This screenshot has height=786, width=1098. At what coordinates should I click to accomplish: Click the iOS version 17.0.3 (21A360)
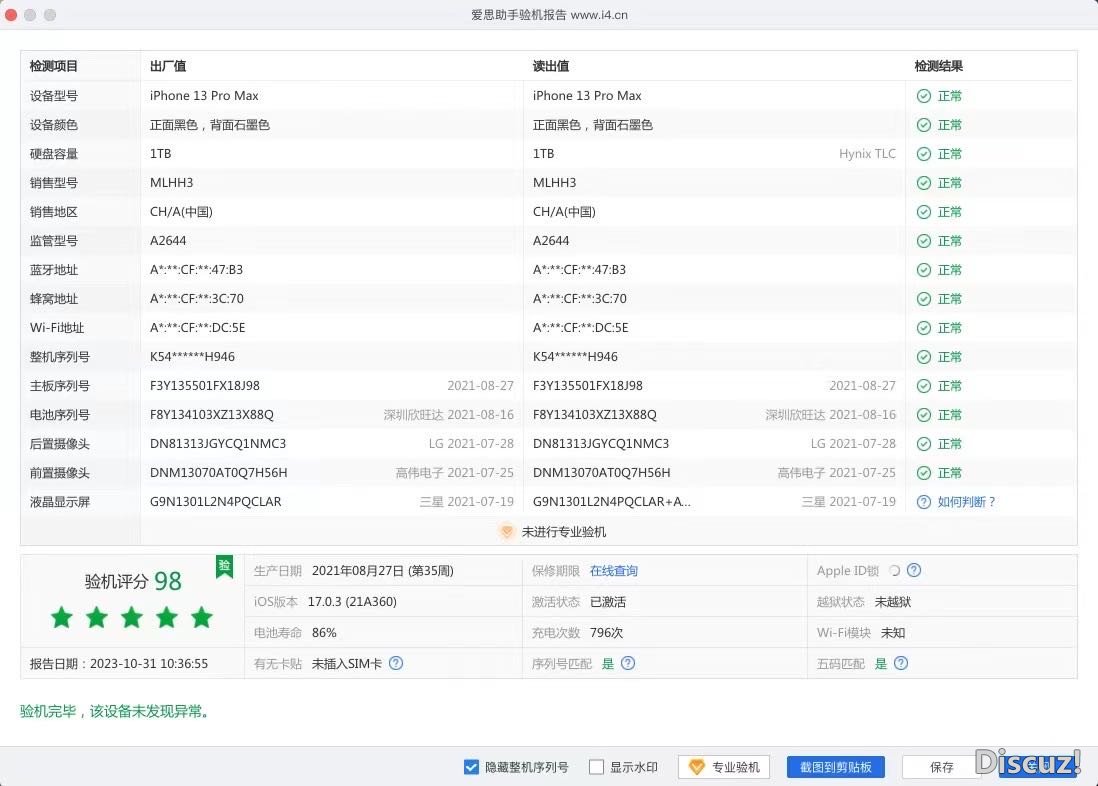click(352, 602)
